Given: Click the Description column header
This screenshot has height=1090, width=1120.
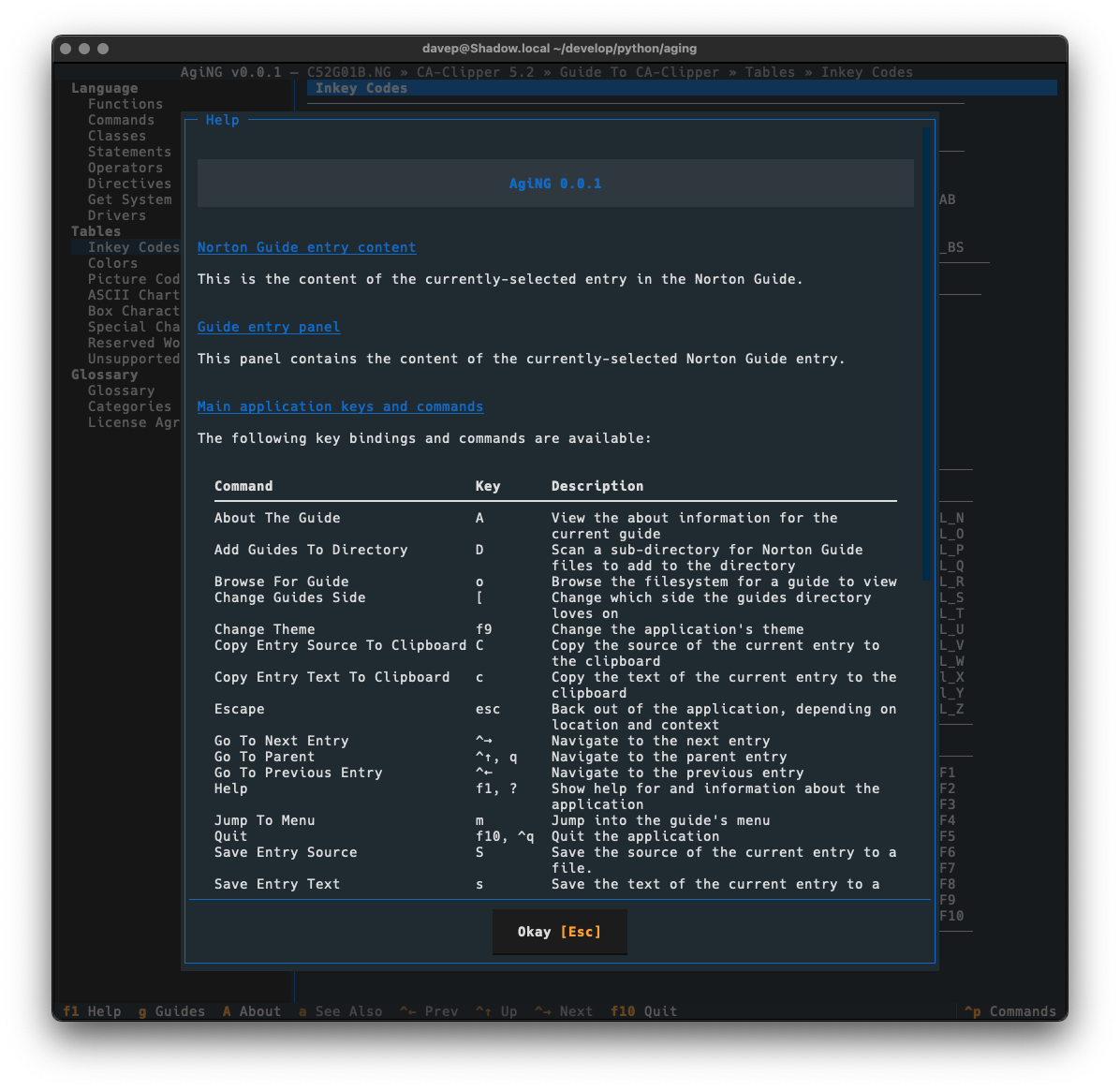Looking at the screenshot, I should click(597, 486).
